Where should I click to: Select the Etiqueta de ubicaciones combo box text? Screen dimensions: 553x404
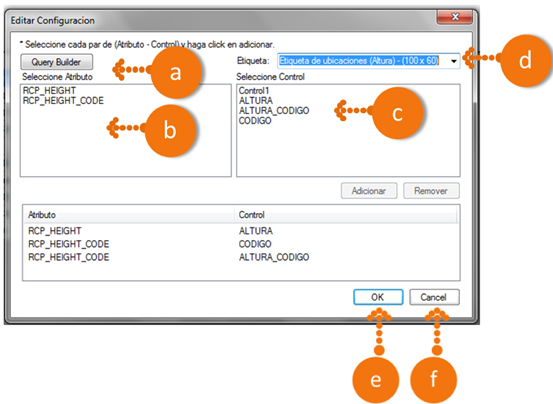(x=359, y=61)
